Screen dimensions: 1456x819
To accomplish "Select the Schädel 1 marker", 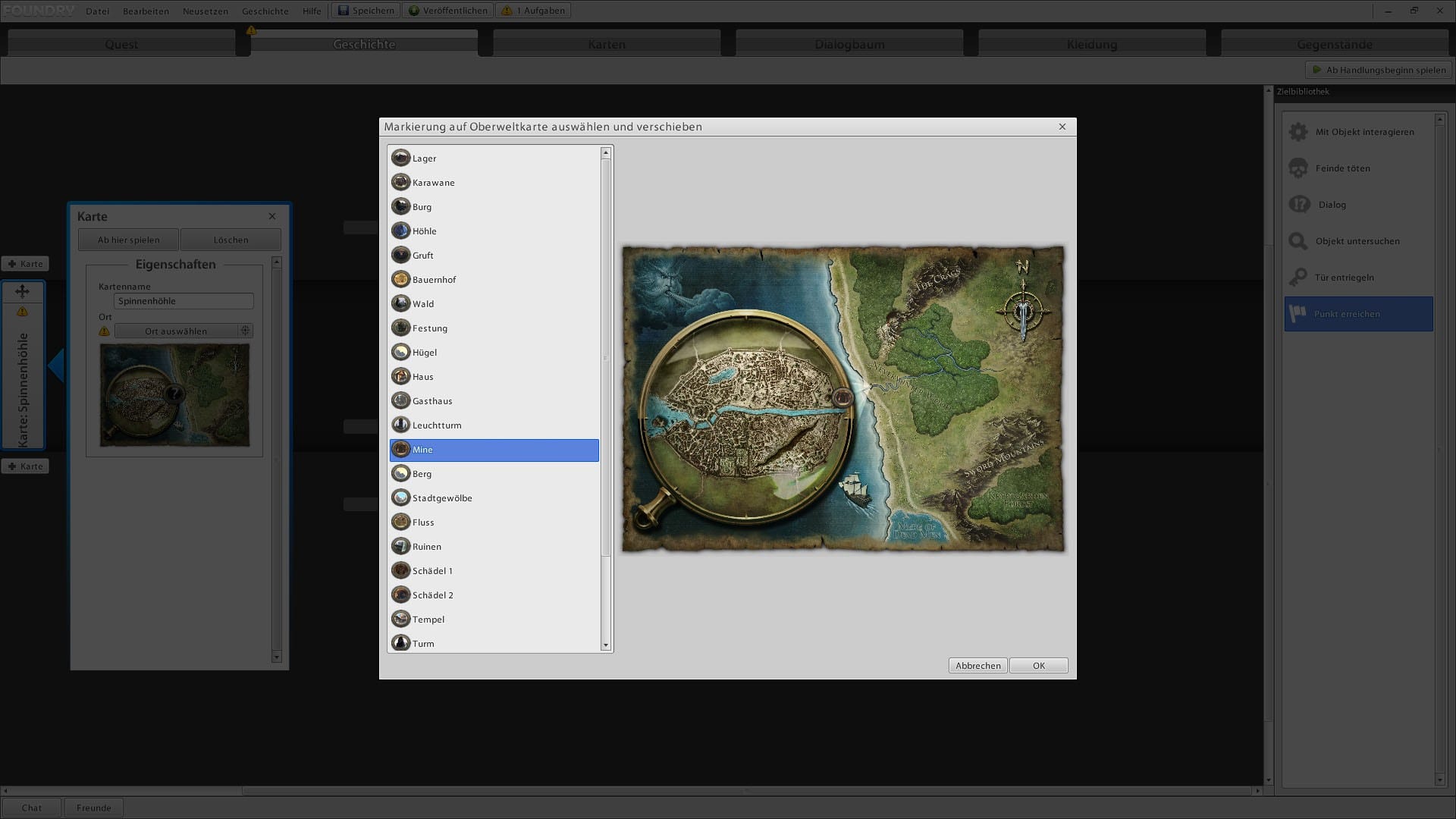I will tap(432, 571).
